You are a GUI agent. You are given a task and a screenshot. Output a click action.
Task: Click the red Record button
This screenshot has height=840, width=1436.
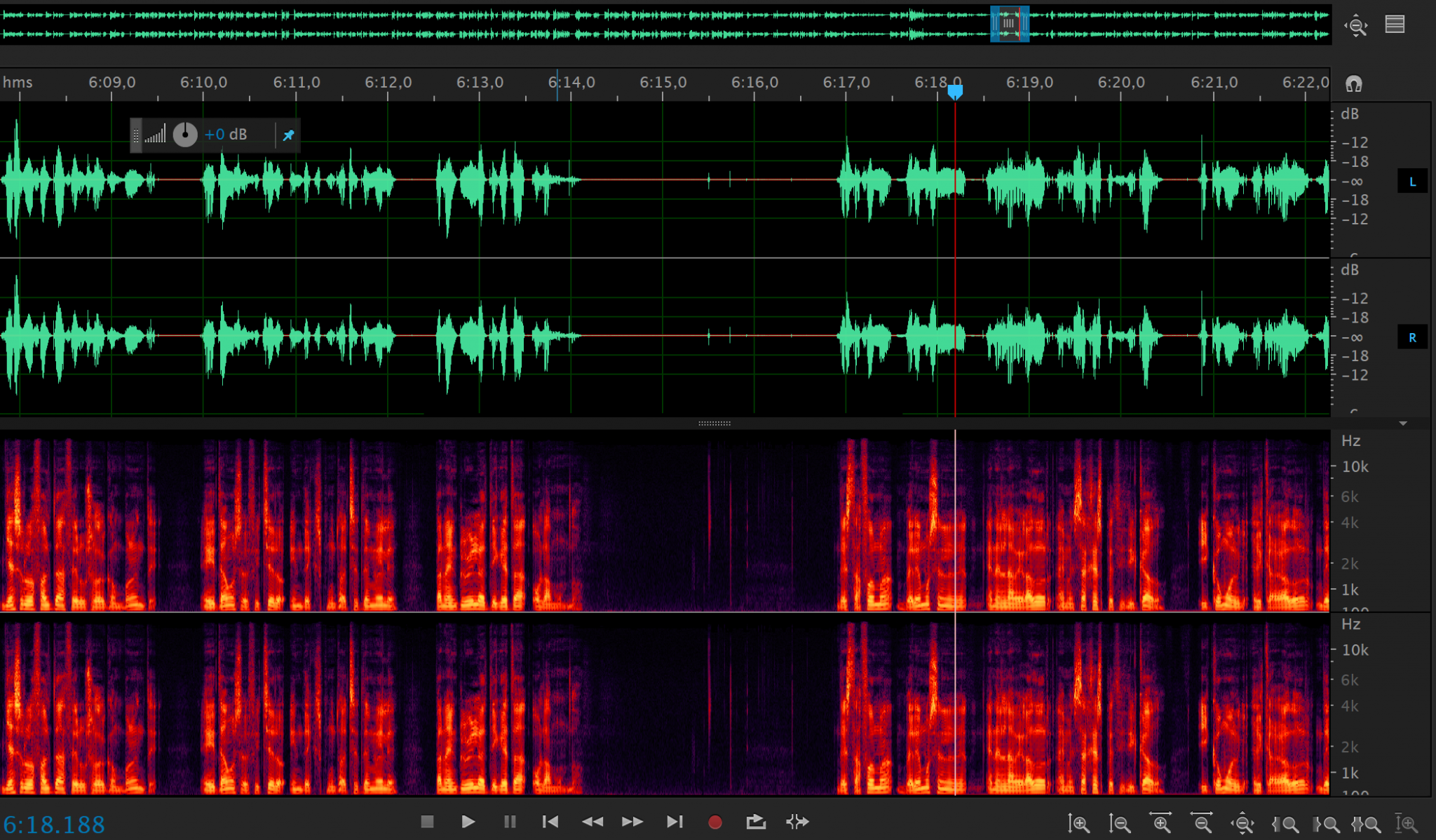point(714,822)
